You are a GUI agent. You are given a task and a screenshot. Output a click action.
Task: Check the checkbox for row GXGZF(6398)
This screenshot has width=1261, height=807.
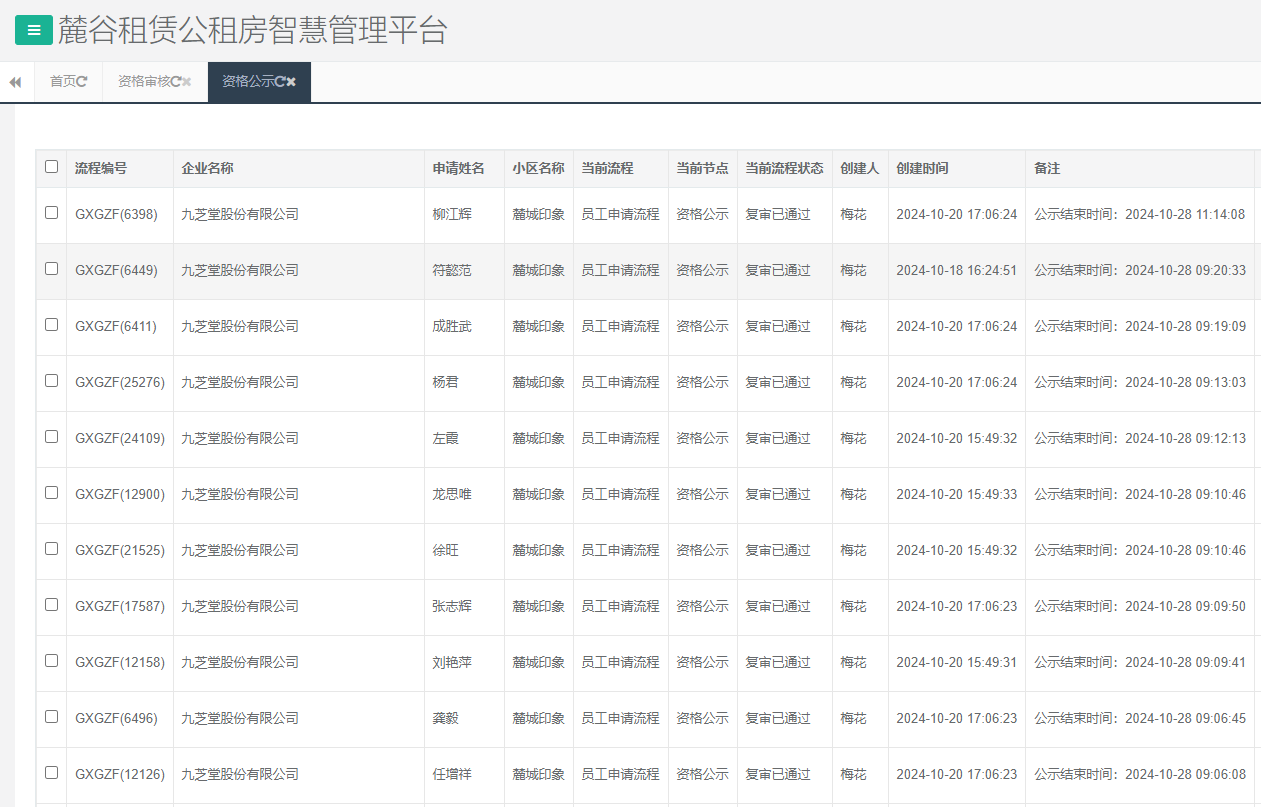[51, 214]
